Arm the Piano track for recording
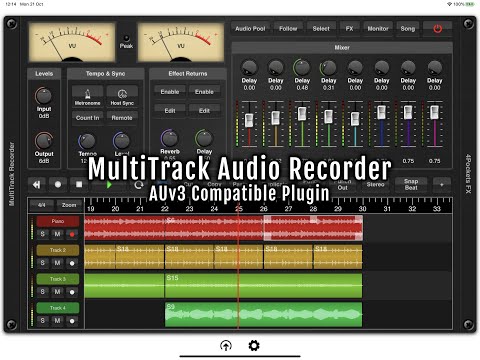Viewport: 480px width, 360px height. tap(72, 234)
